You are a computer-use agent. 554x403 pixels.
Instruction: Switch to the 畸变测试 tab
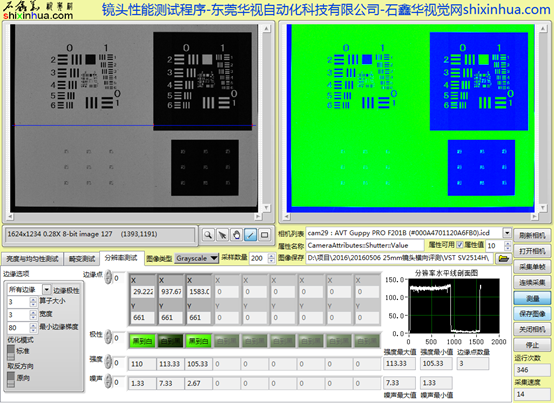(82, 259)
